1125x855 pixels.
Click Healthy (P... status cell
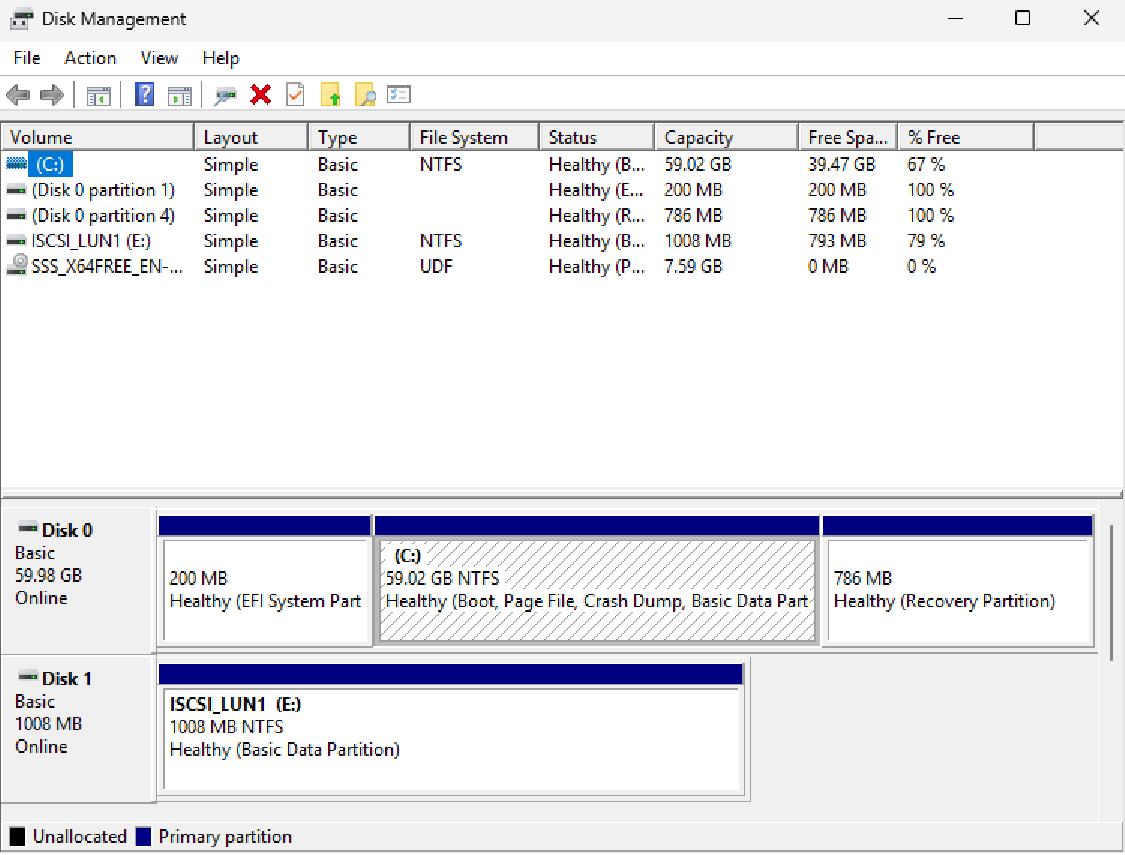point(597,267)
